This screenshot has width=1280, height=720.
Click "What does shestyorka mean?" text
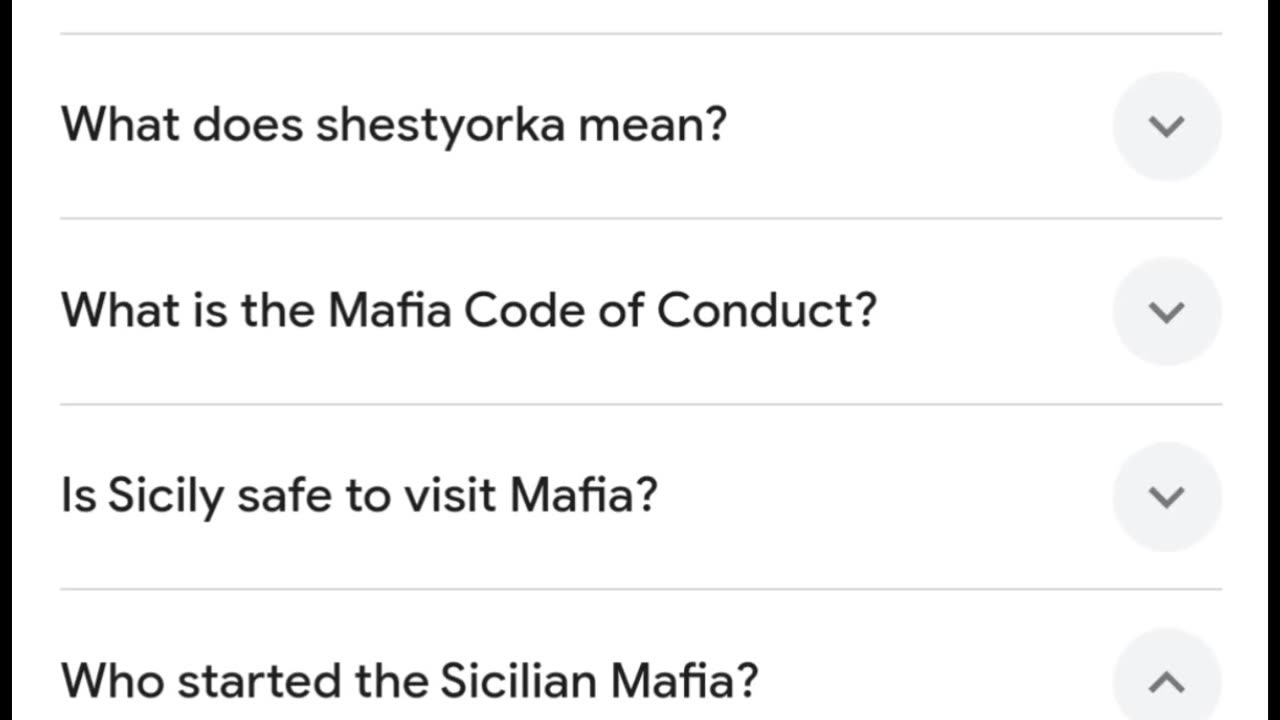pos(394,125)
